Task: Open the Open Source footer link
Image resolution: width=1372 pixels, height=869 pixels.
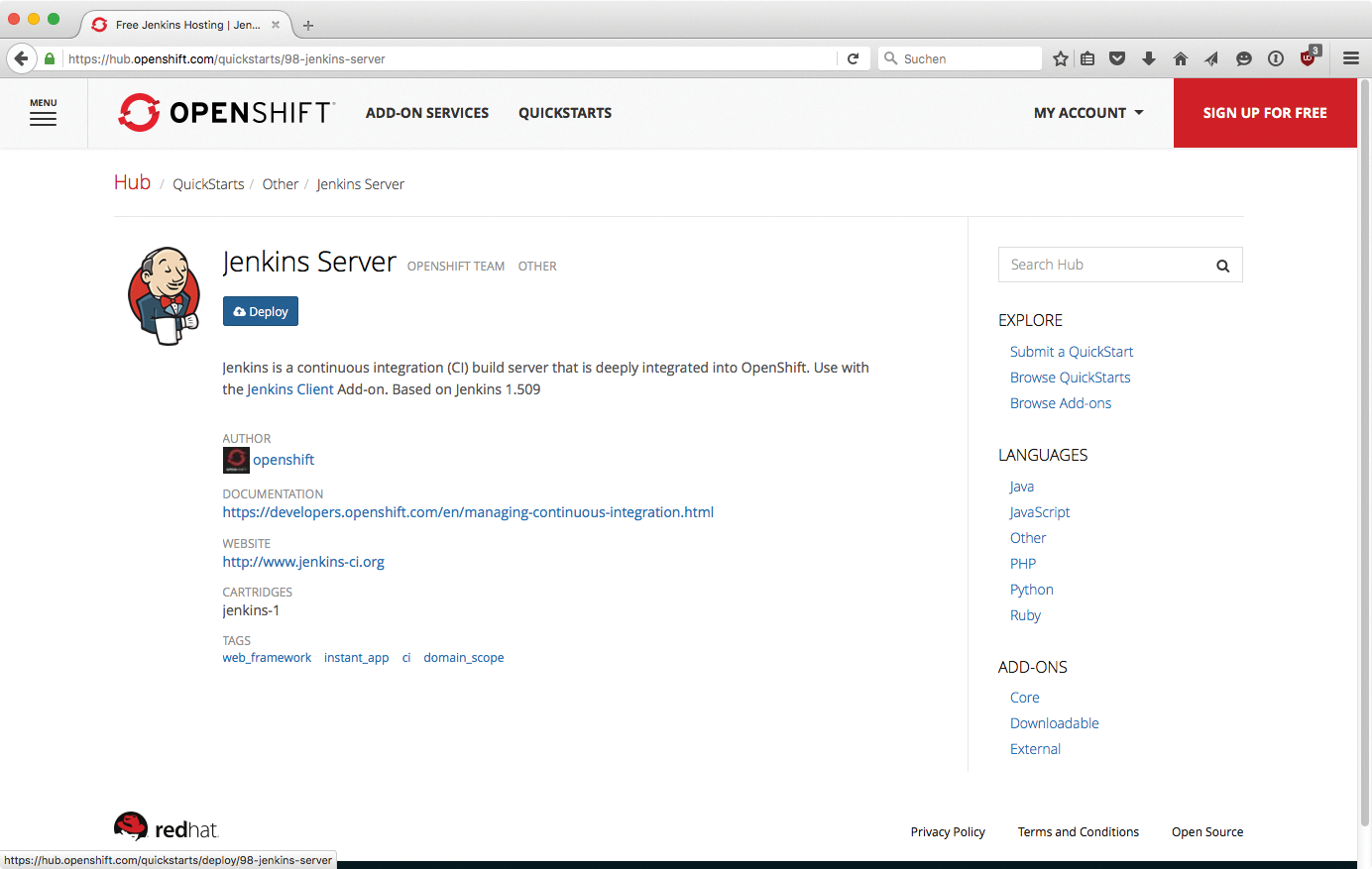Action: (1207, 832)
